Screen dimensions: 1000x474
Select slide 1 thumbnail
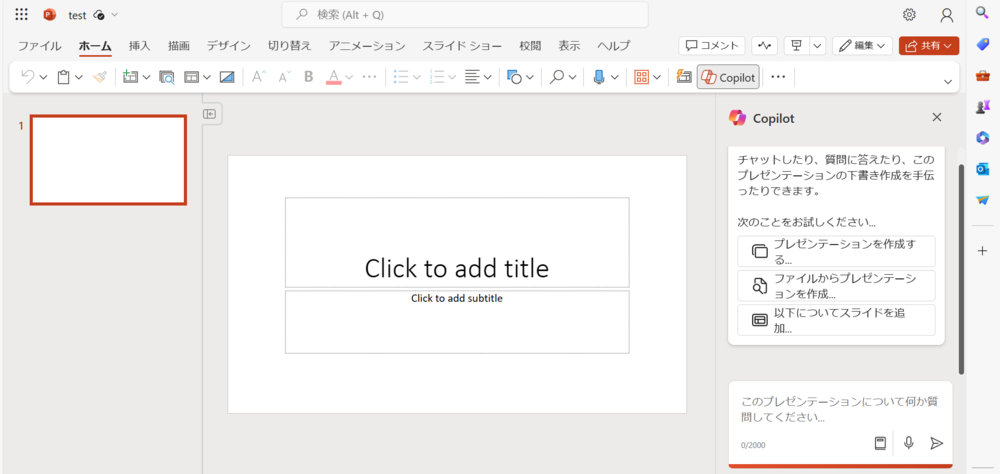pos(108,160)
